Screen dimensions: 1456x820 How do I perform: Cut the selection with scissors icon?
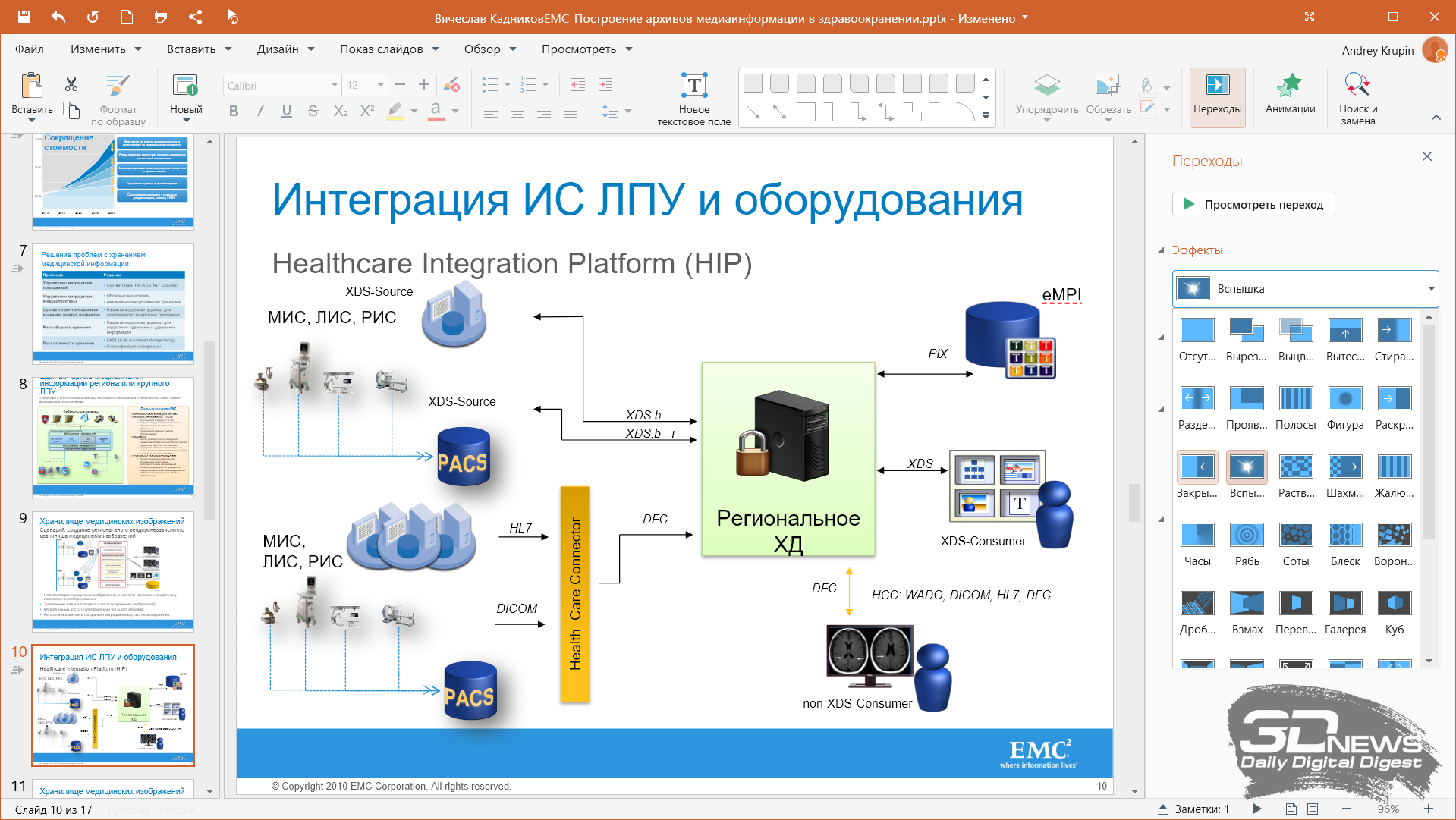(71, 84)
